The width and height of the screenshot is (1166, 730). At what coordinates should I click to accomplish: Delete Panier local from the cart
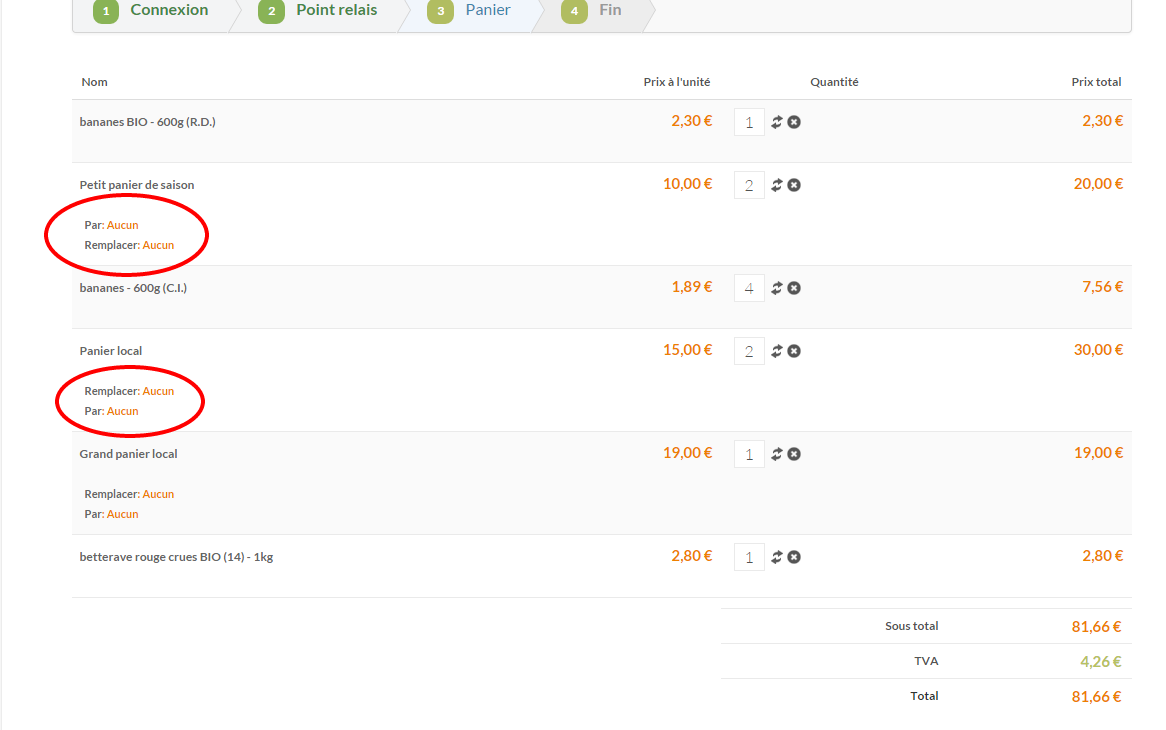click(x=794, y=351)
